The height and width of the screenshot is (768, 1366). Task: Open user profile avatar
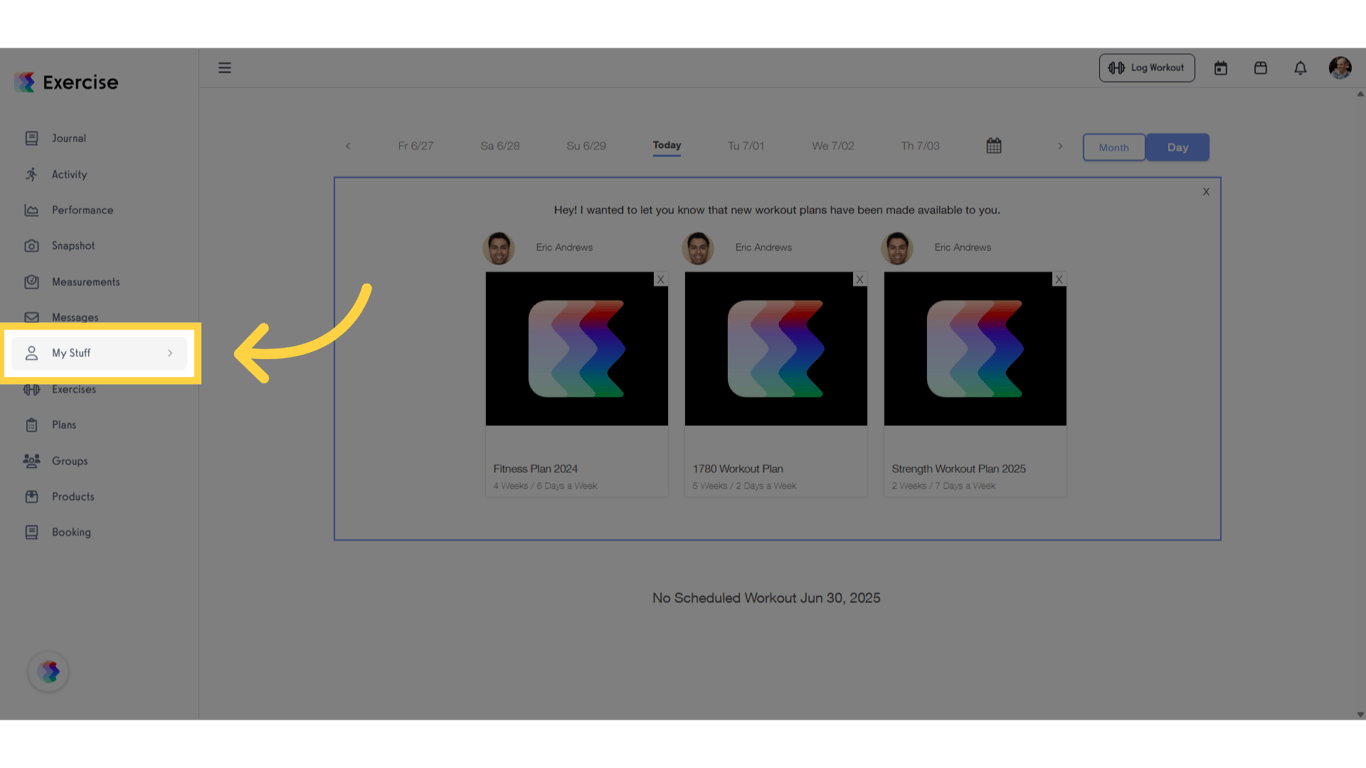[x=1340, y=67]
